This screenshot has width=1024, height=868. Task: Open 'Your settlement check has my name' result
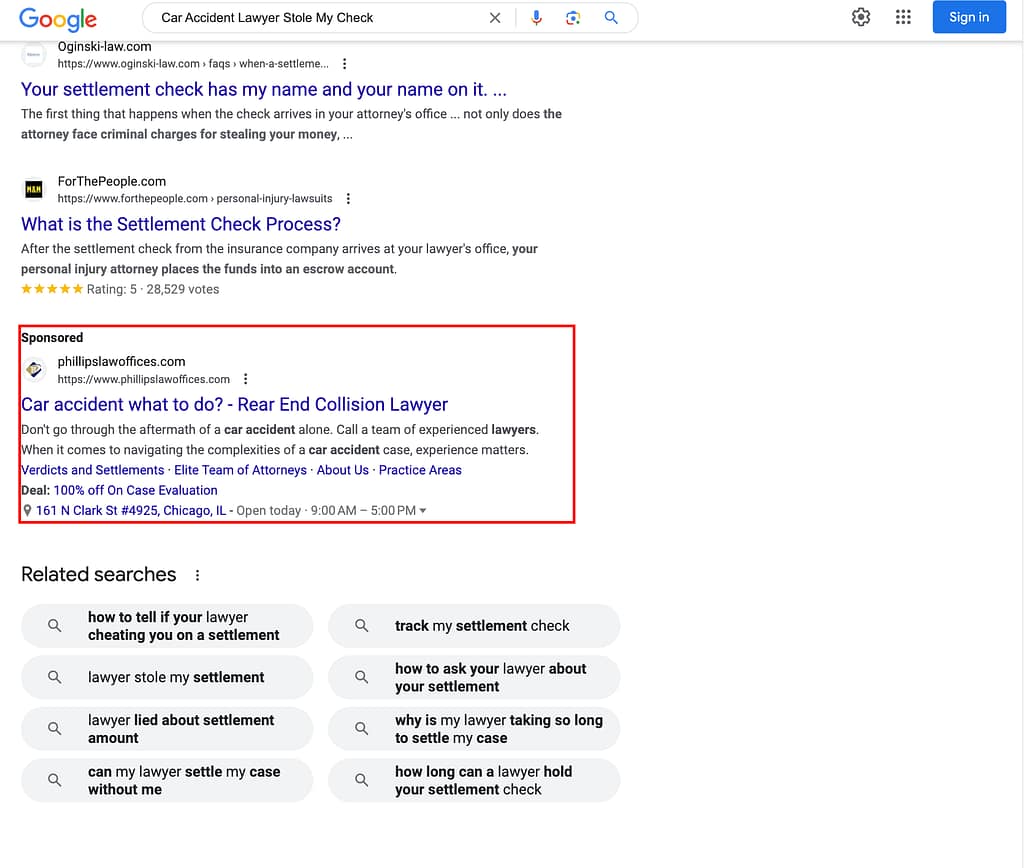point(264,89)
